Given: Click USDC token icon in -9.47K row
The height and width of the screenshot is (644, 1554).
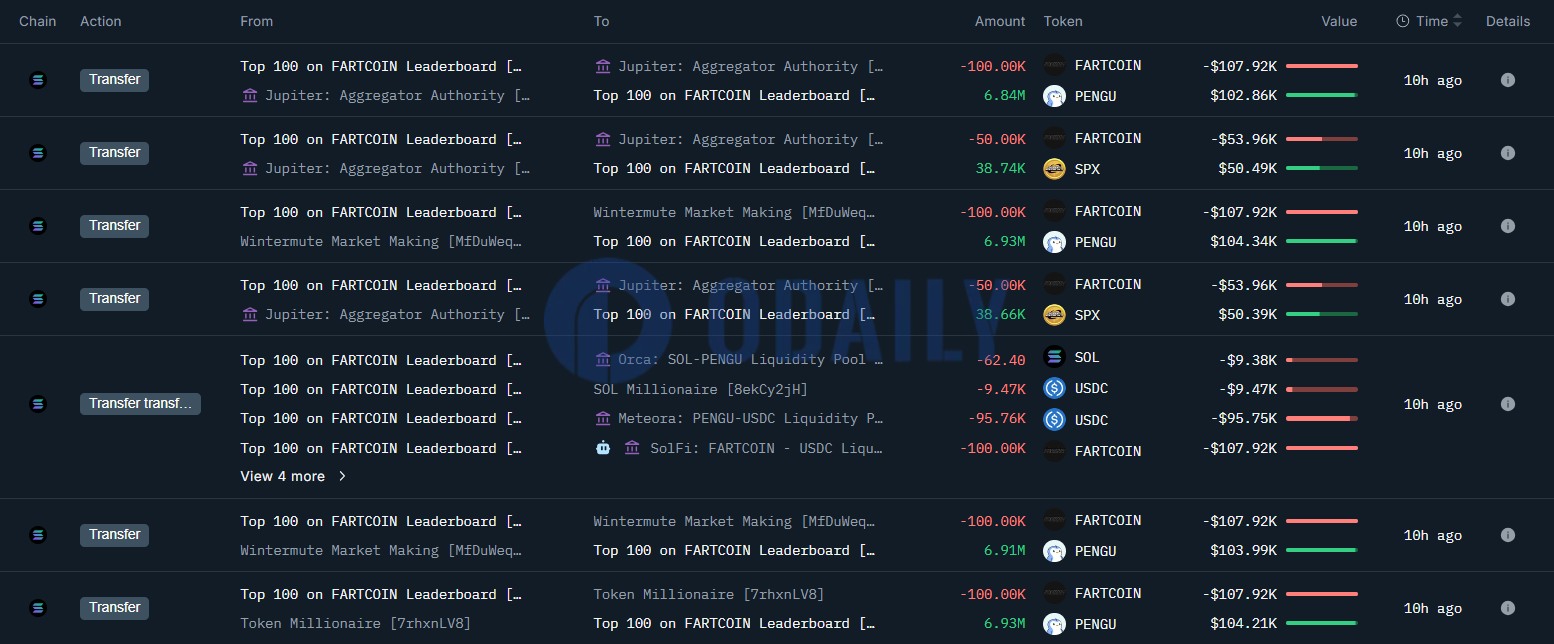Looking at the screenshot, I should click(1054, 388).
